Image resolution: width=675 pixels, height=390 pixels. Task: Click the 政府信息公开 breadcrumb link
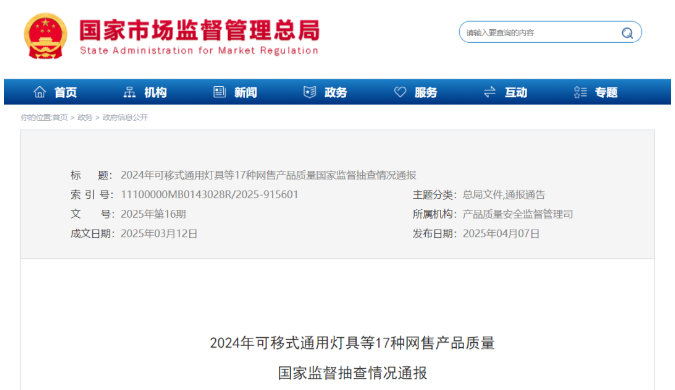(x=125, y=118)
